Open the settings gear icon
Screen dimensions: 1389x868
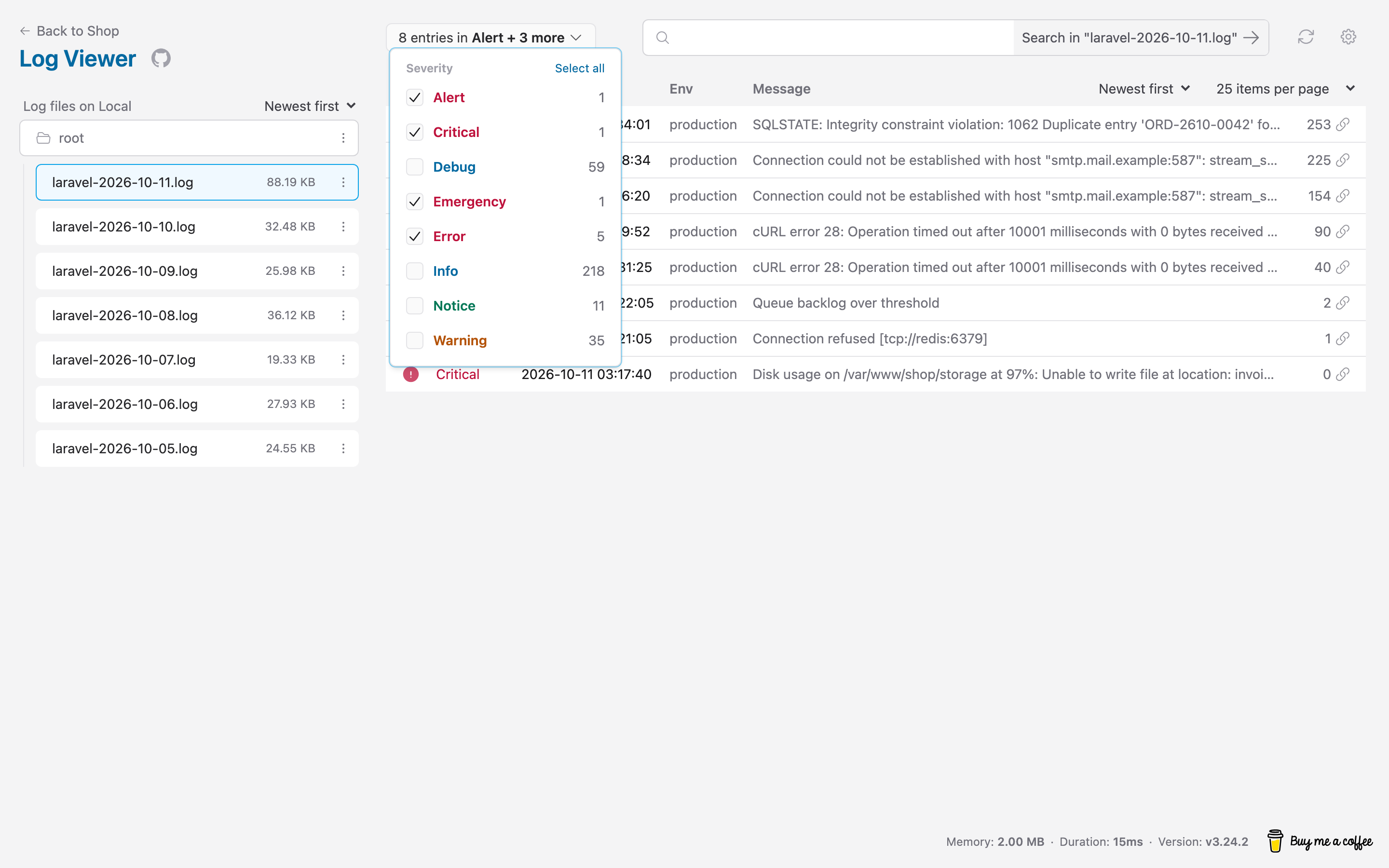tap(1348, 37)
